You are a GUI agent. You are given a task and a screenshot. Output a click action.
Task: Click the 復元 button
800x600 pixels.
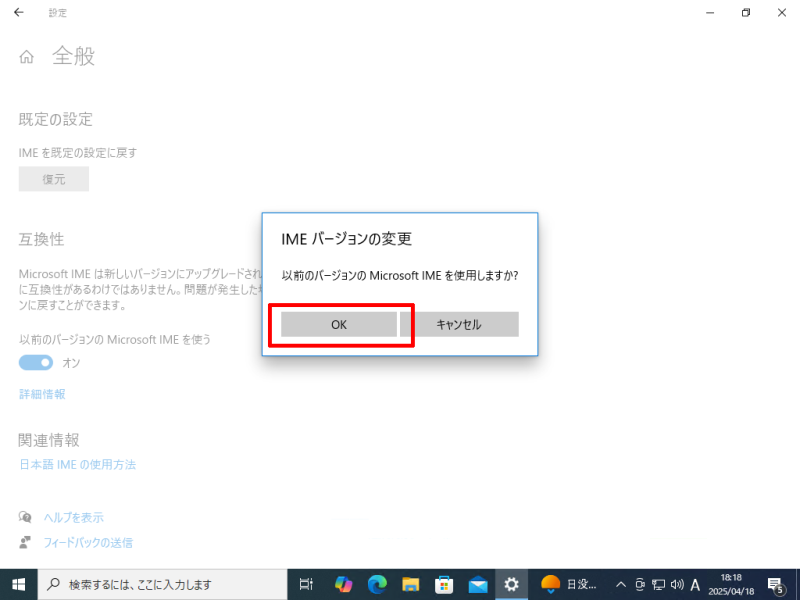(54, 180)
